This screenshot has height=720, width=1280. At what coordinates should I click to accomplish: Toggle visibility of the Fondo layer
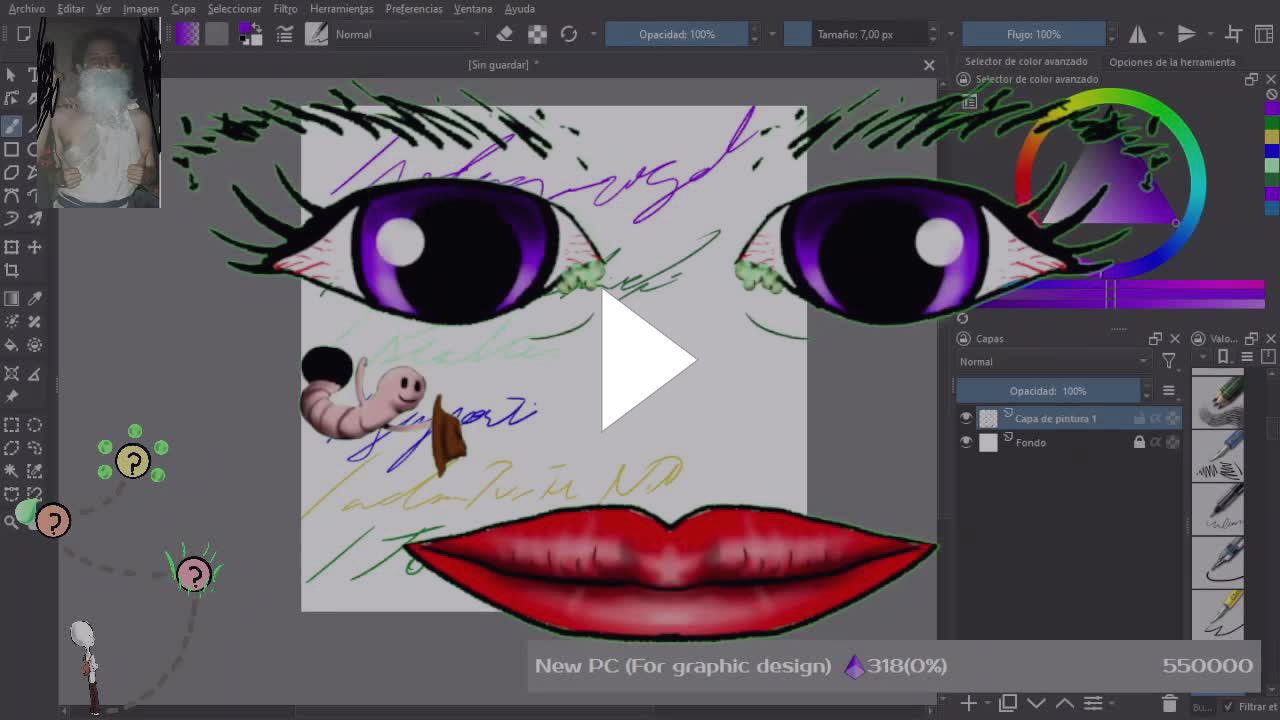966,442
